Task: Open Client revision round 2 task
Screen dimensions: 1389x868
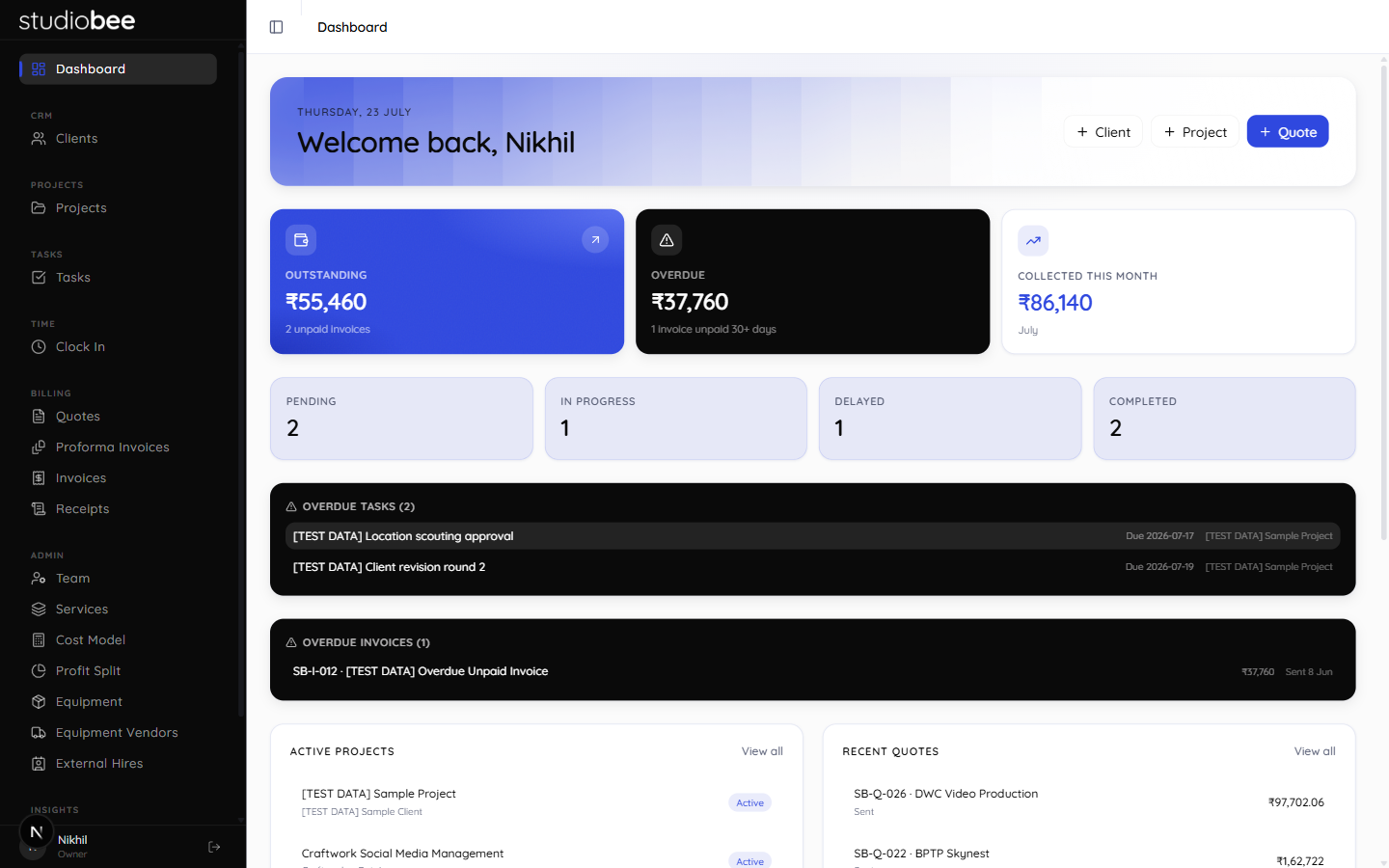Action: point(812,567)
